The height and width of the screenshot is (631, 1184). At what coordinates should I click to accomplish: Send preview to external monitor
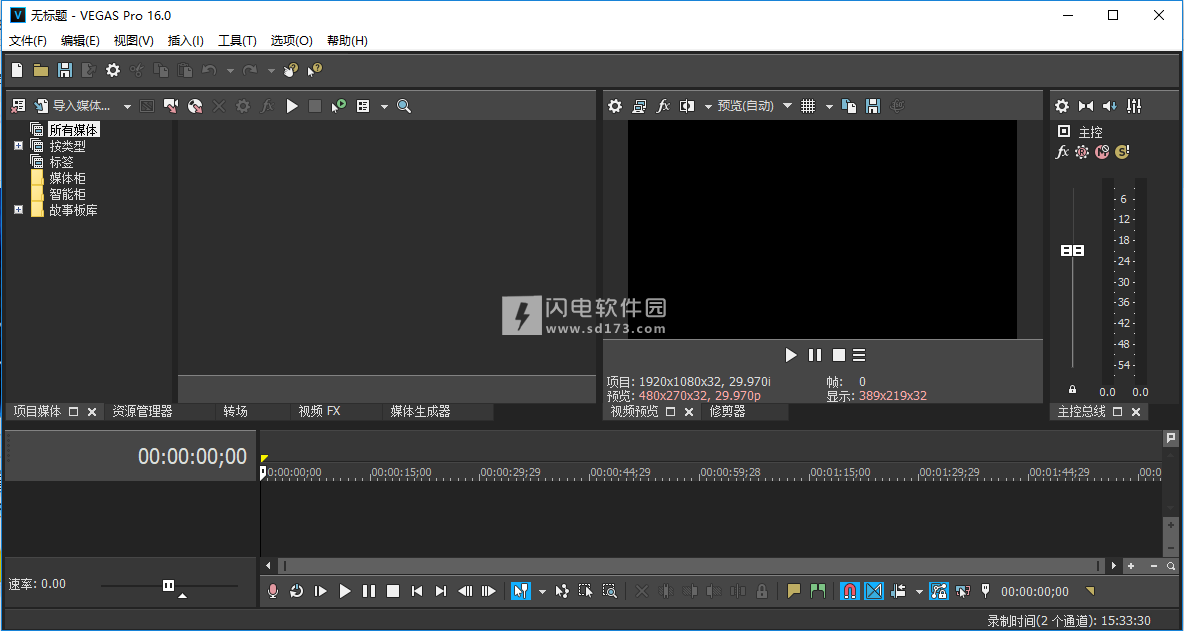click(x=639, y=106)
